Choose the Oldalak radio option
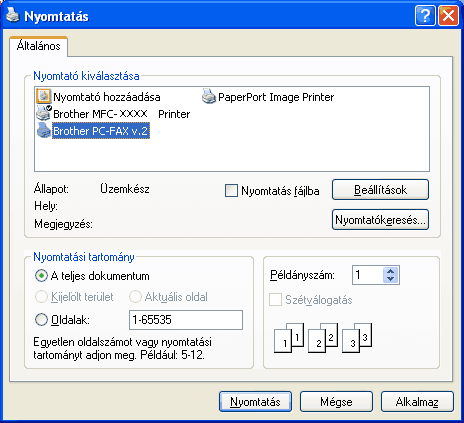The height and width of the screenshot is (423, 464). (41, 320)
